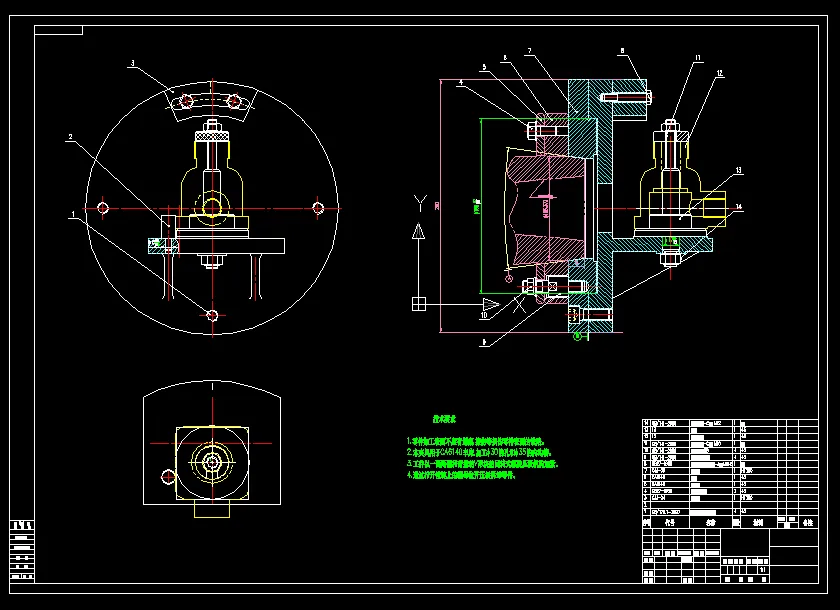Select part callout number 1
Screen dimensions: 840x610
(73, 214)
